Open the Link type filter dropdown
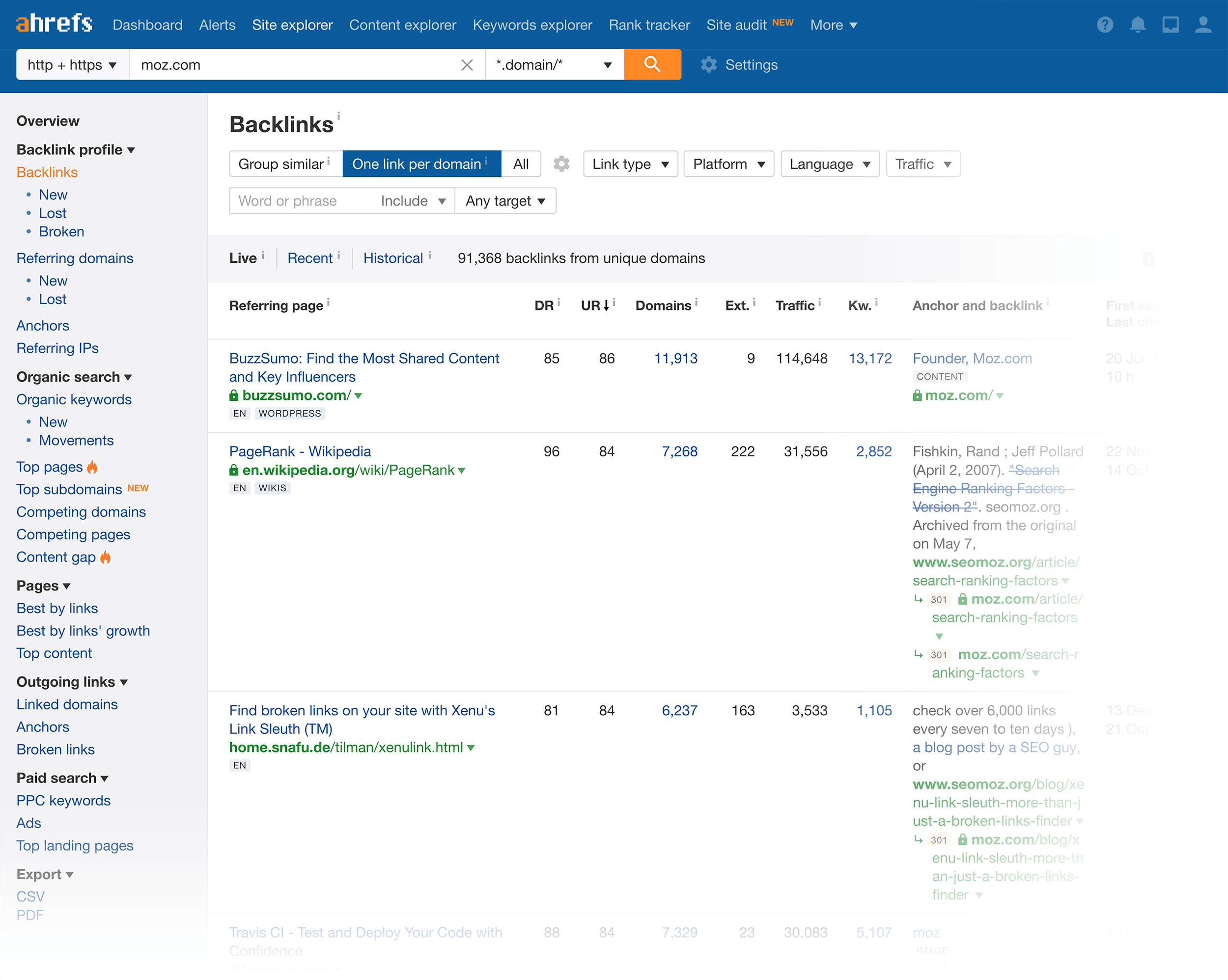1228x980 pixels. click(x=631, y=164)
